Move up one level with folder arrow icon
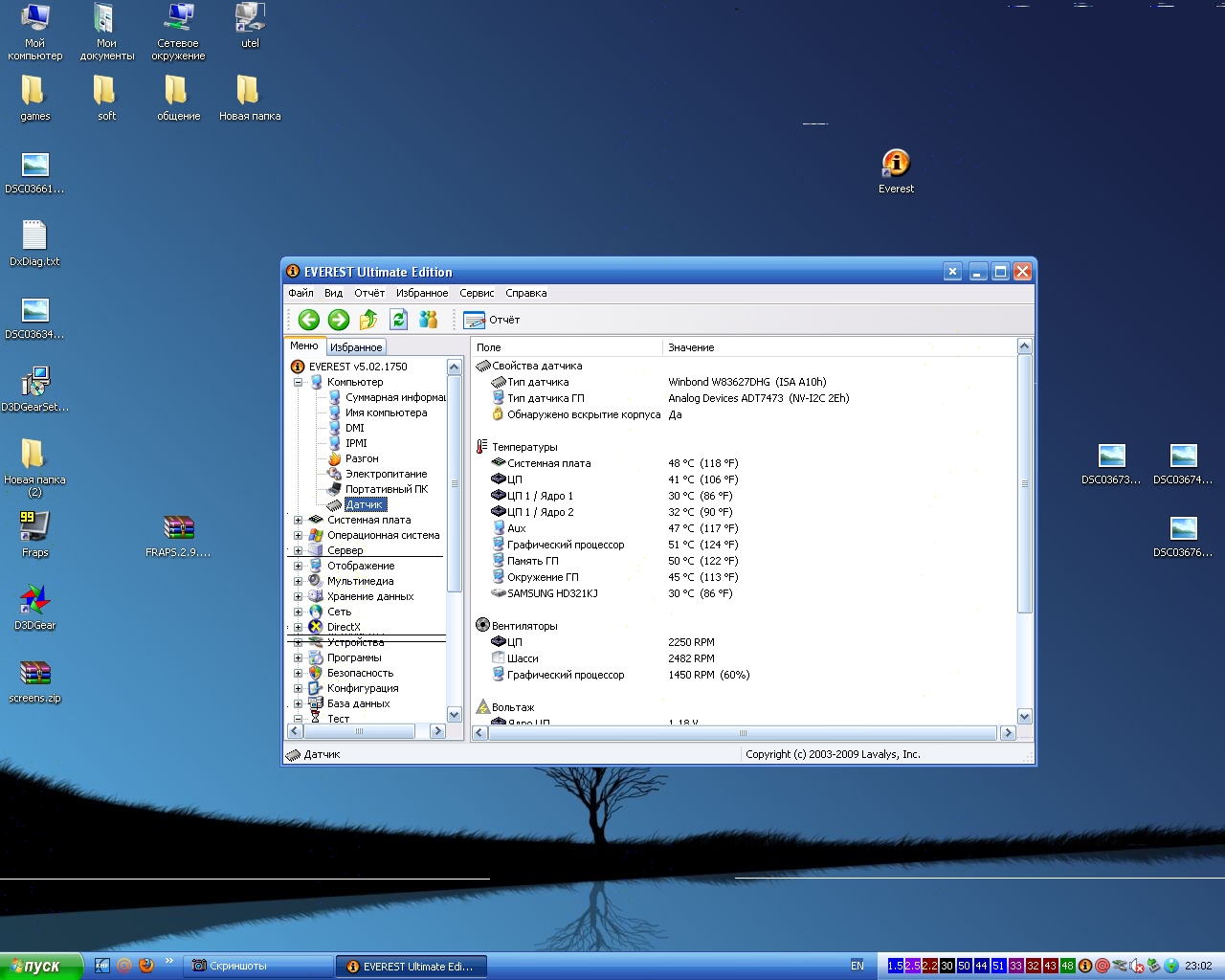This screenshot has width=1225, height=980. 368,320
